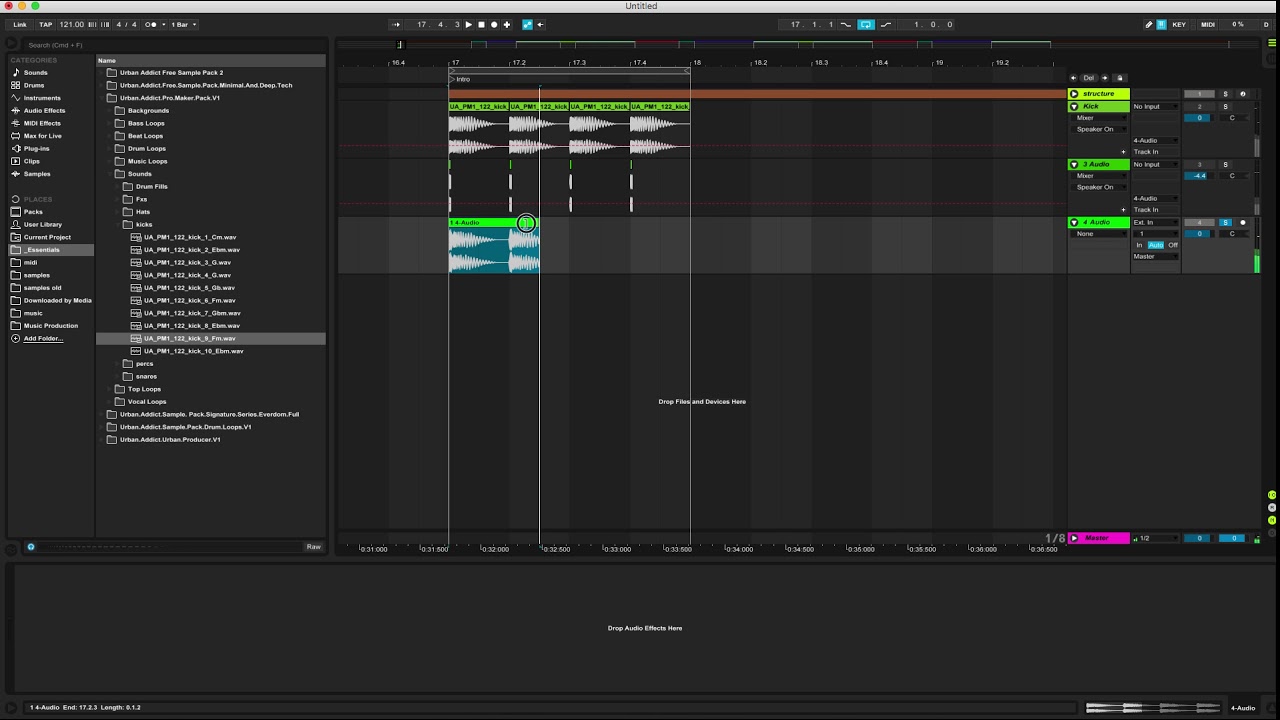Click the TAP tempo button

click(x=45, y=24)
